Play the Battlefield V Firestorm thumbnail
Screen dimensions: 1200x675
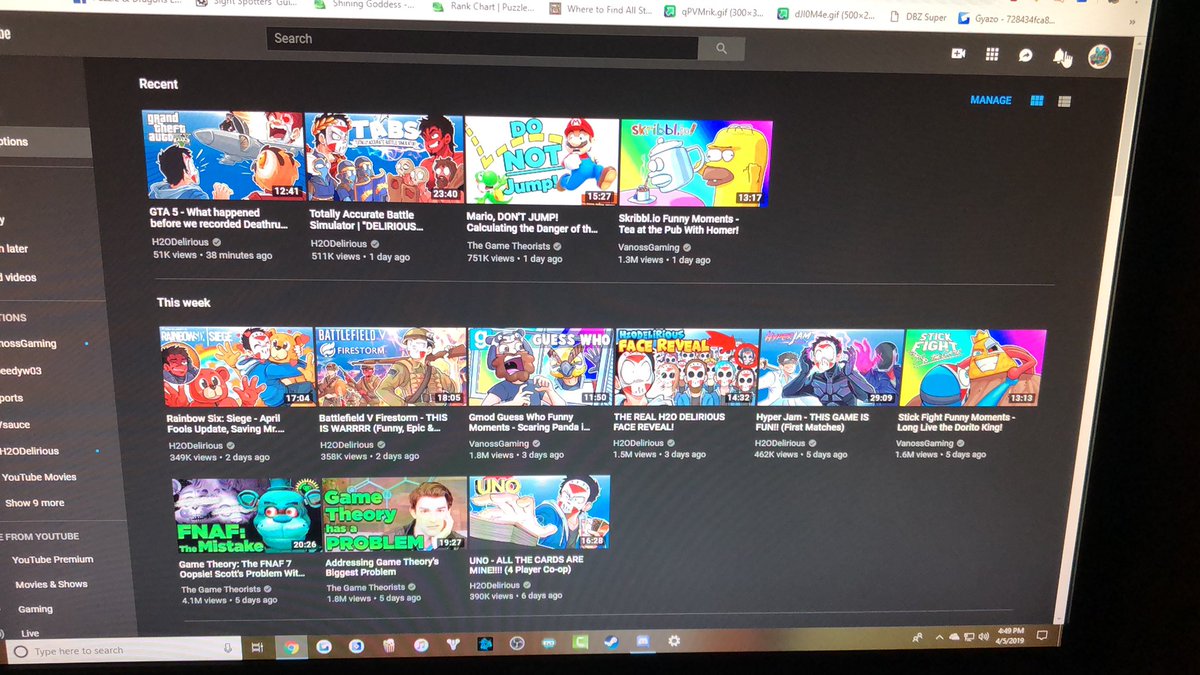tap(389, 366)
